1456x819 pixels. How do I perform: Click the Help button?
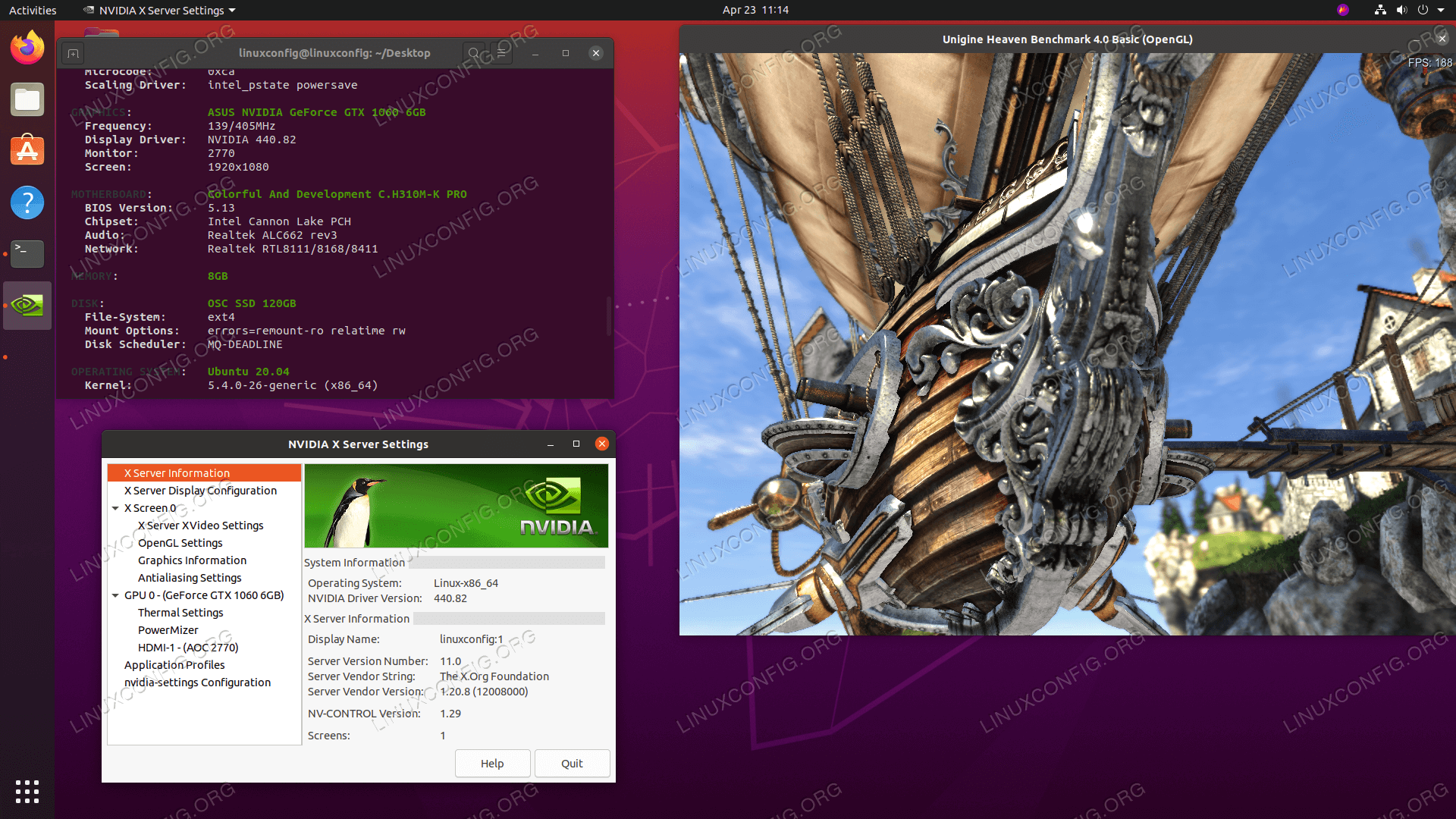[492, 763]
